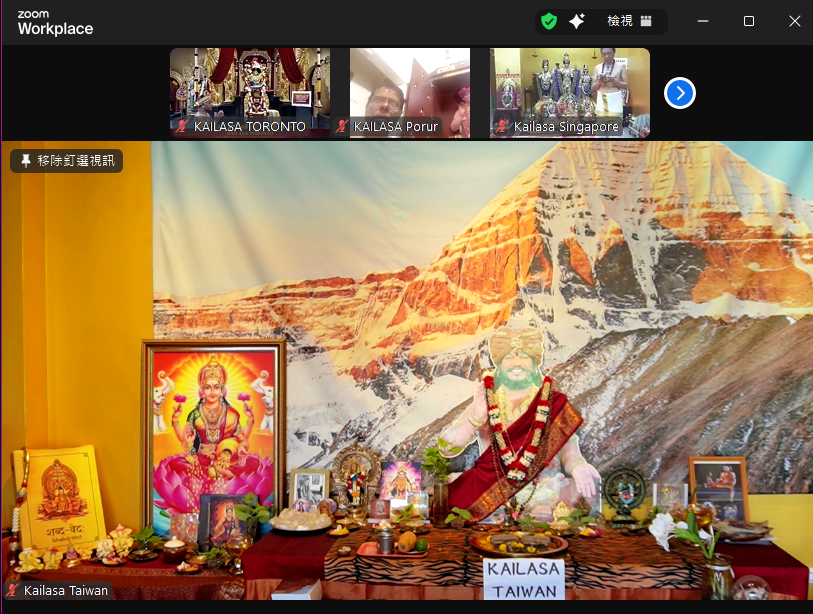Click muted mic icon on KAILASA Porur
Image resolution: width=813 pixels, height=614 pixels.
pos(342,127)
